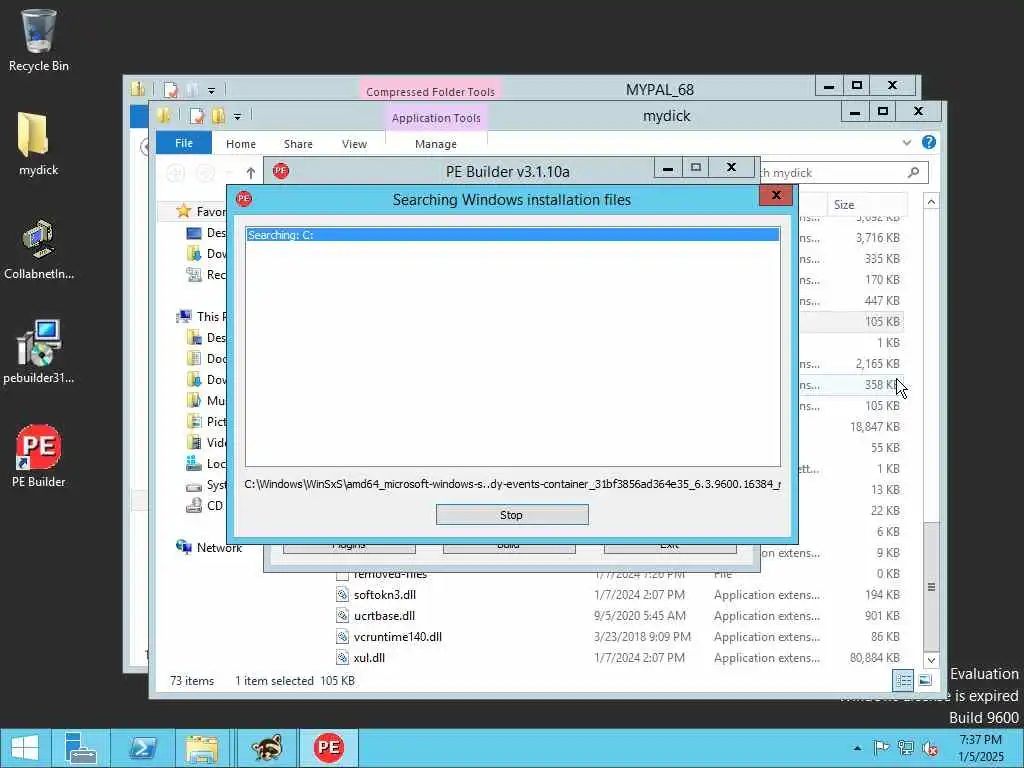This screenshot has width=1024, height=768.
Task: Click the network tray icon
Action: click(906, 748)
